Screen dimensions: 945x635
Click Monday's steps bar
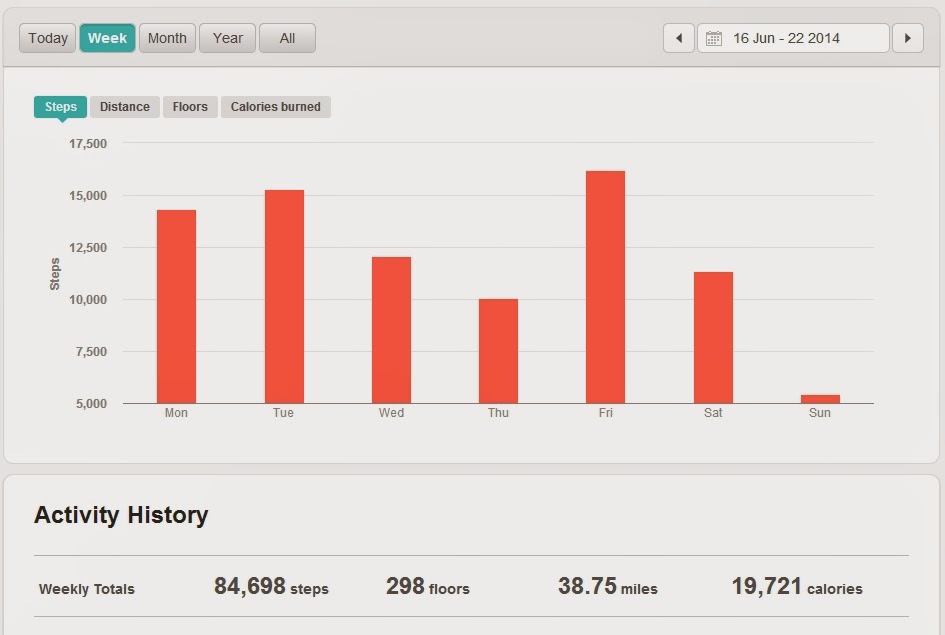click(177, 307)
